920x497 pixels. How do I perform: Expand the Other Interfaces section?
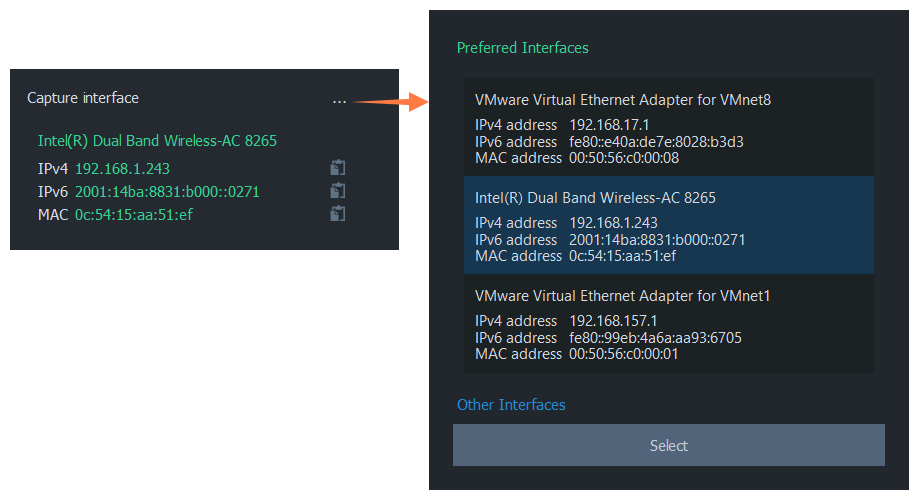511,405
